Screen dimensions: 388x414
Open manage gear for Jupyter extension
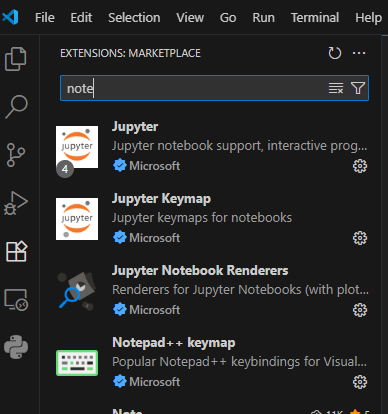coord(360,166)
